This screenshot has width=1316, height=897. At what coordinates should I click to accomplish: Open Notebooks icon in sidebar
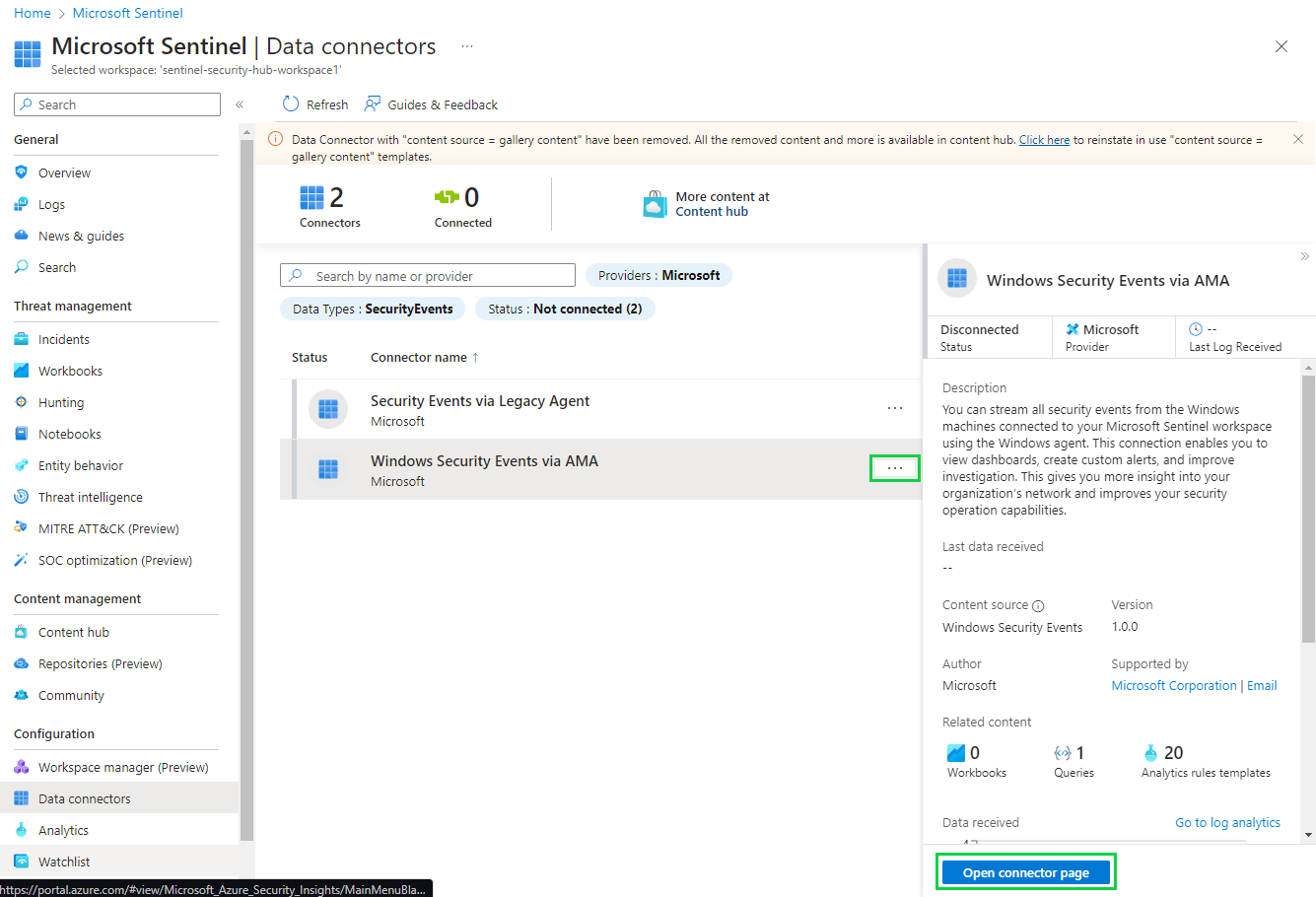click(22, 434)
